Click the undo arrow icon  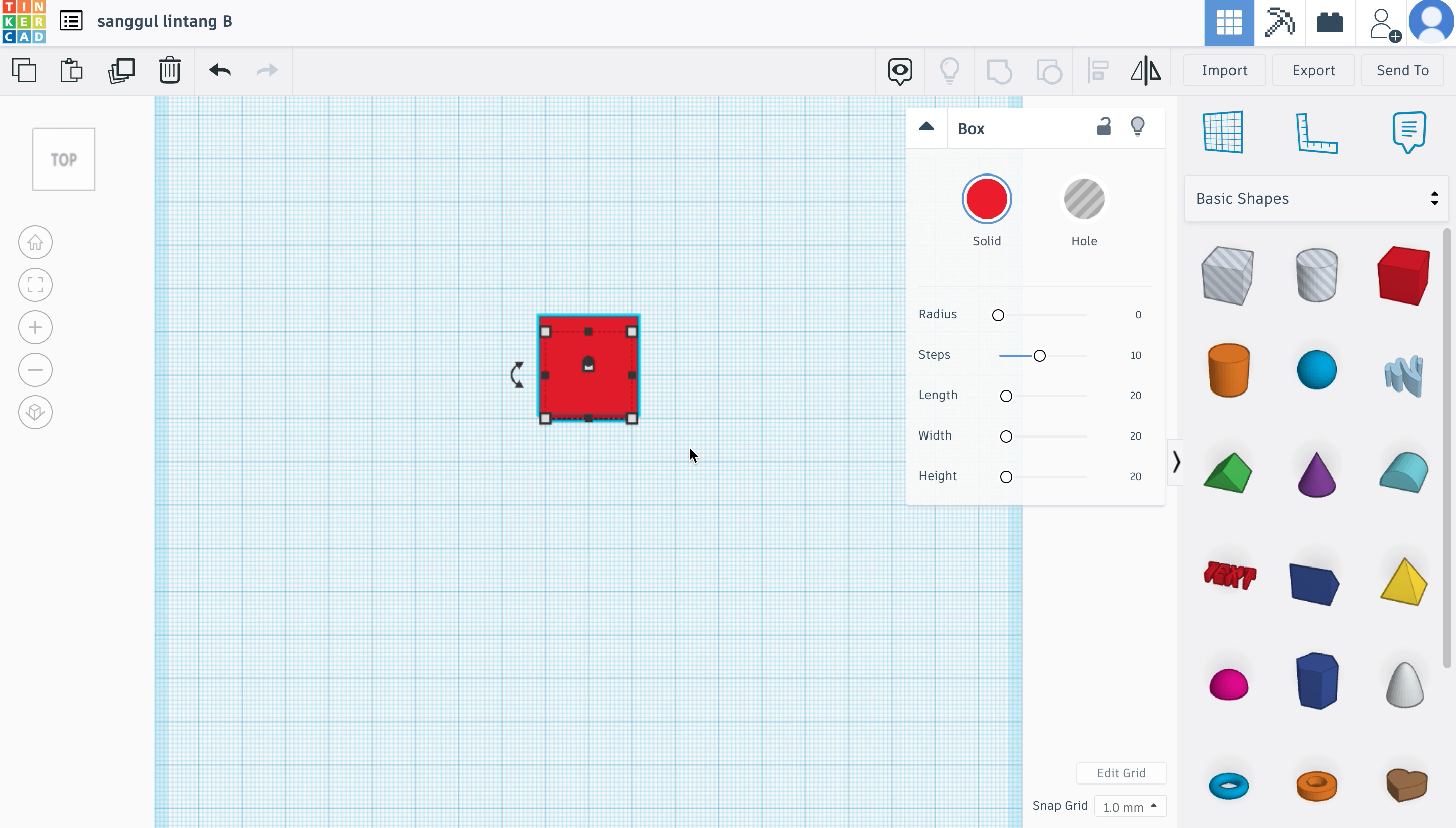[x=219, y=70]
